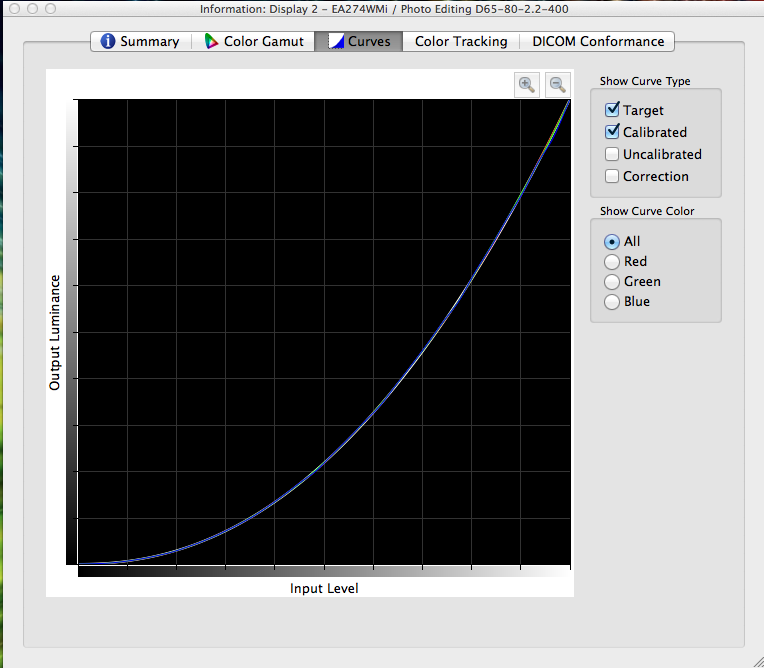Viewport: 764px width, 668px height.
Task: Uncheck the Target curve checkbox
Action: point(612,110)
